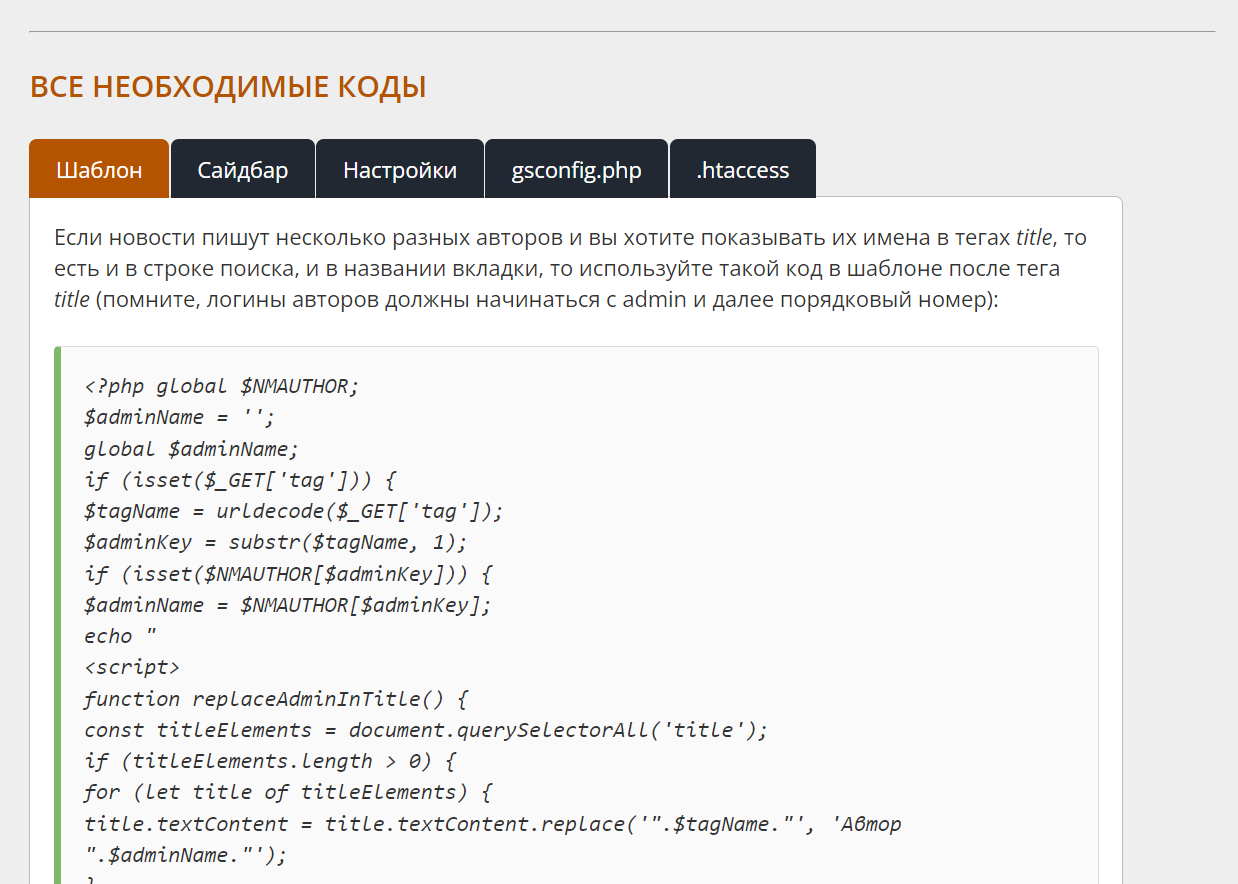1238x884 pixels.
Task: Click the '<script>' code line
Action: click(x=132, y=667)
